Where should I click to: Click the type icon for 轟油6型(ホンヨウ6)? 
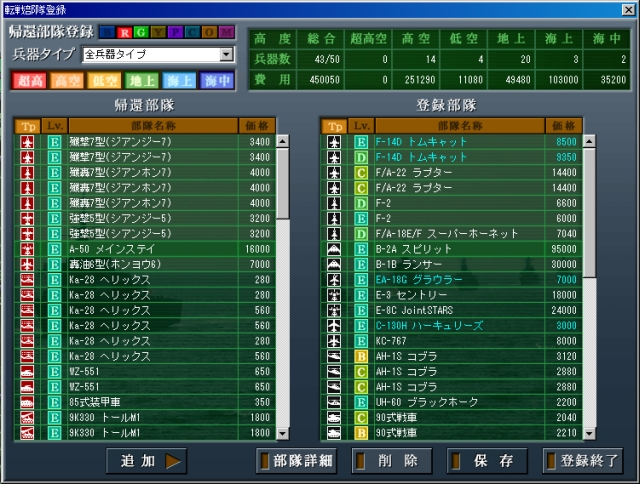[x=27, y=264]
